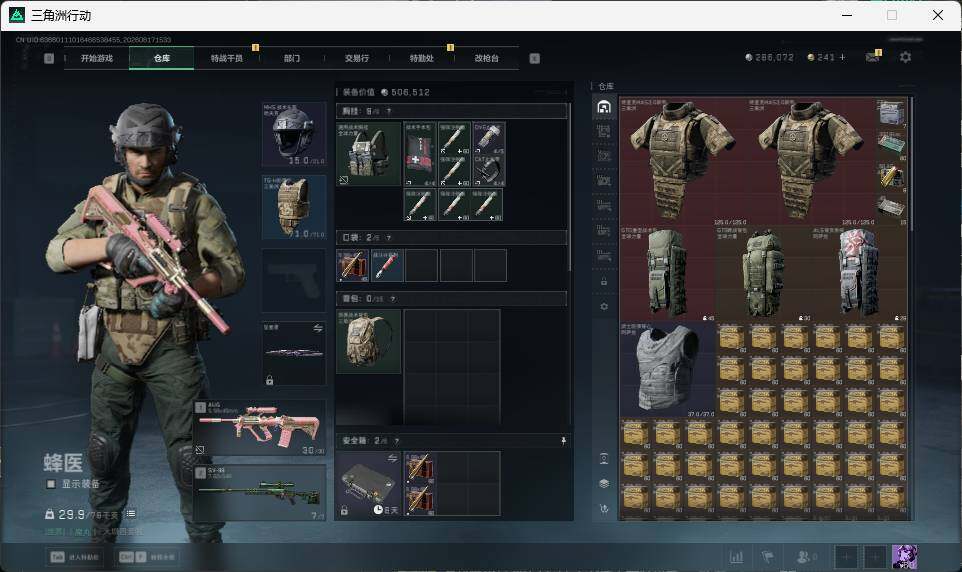Select the equipped helmet slot
The width and height of the screenshot is (962, 572).
click(294, 134)
